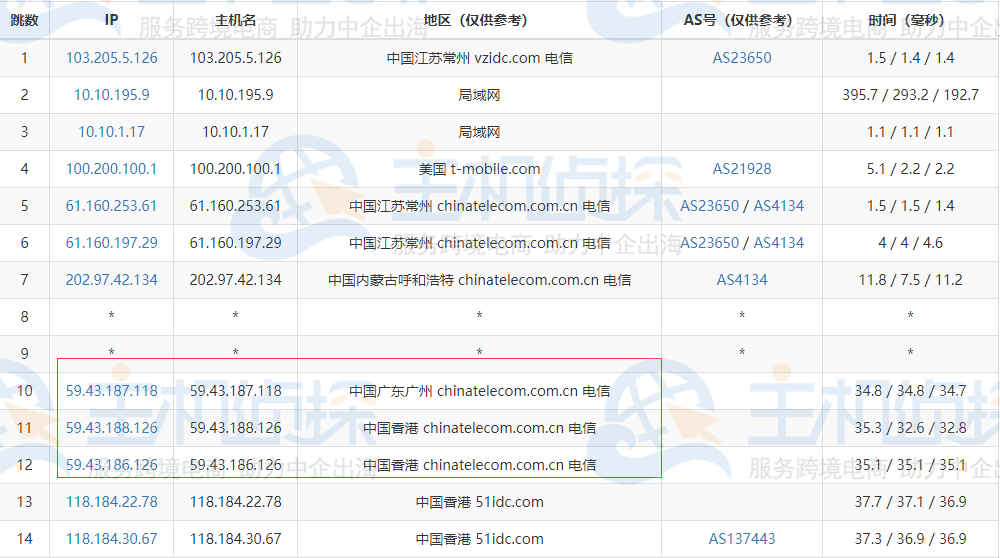Click region cell 中国江苏常州 vzidc.com 电信

[x=479, y=58]
